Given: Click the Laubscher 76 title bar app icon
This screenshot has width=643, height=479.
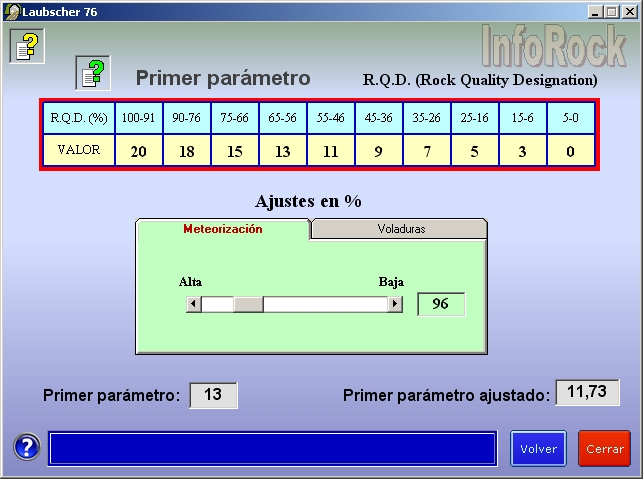Looking at the screenshot, I should [11, 11].
